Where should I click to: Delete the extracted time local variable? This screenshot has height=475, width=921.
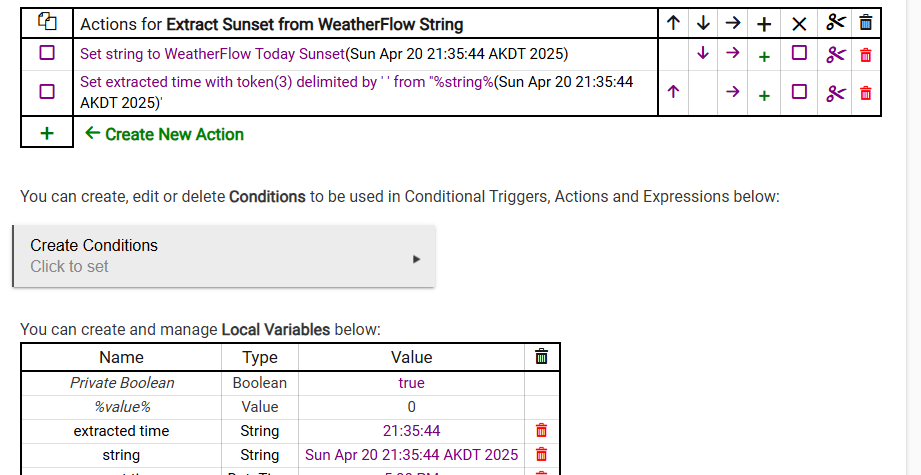coord(542,430)
